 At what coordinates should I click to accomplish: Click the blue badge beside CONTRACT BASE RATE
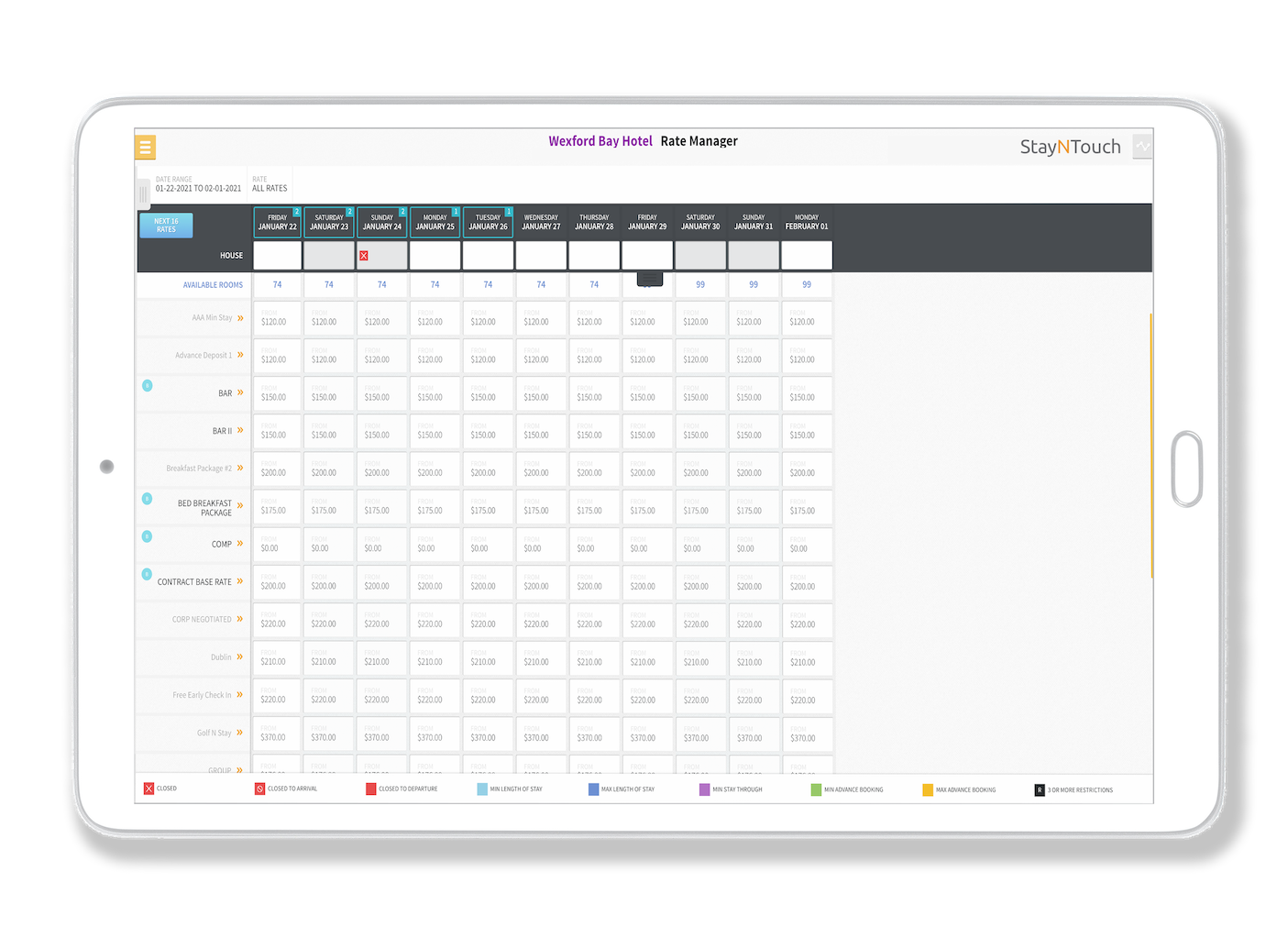pos(147,574)
